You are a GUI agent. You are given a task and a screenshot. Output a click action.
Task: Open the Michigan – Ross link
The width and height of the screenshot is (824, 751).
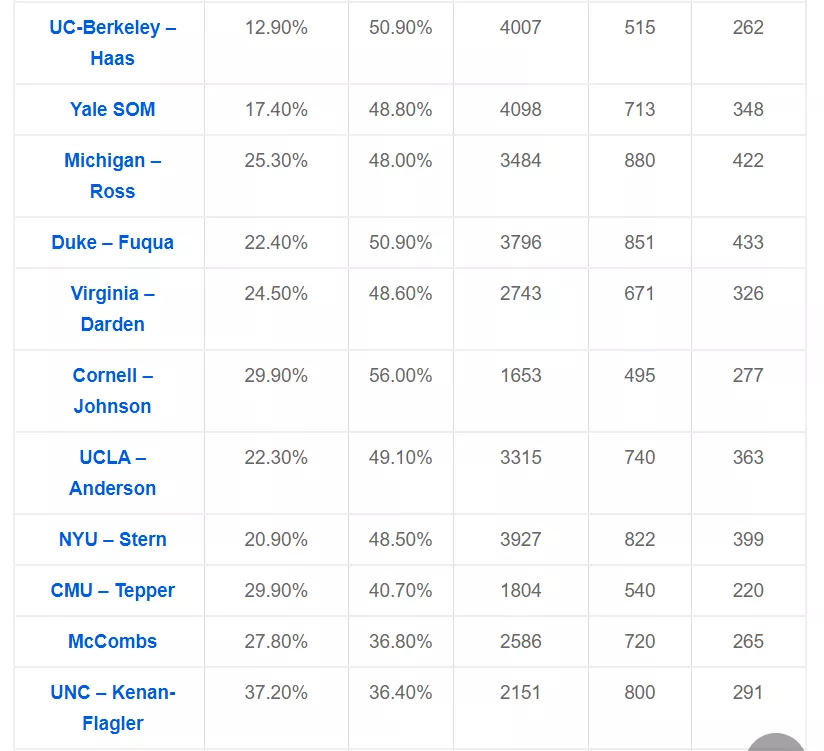click(x=112, y=176)
